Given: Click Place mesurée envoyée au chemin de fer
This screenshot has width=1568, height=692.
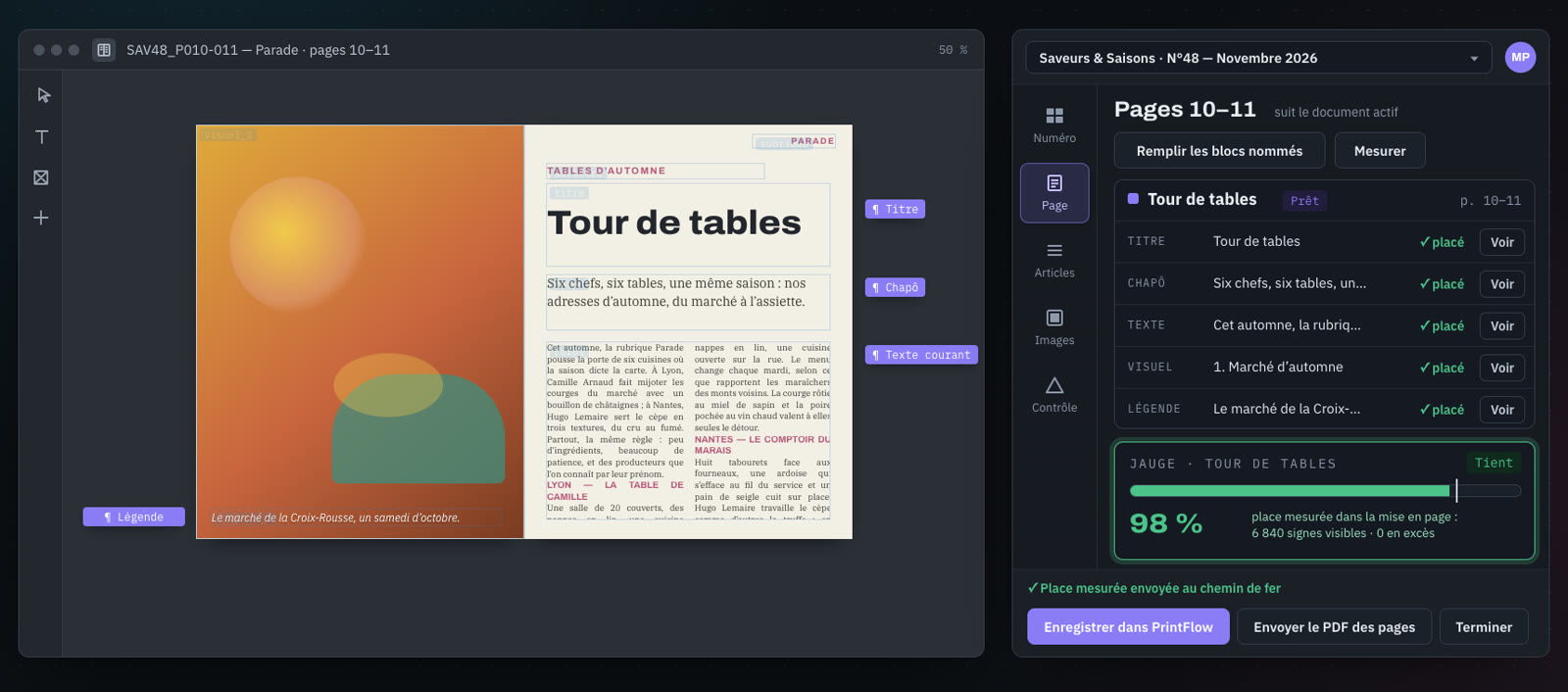Looking at the screenshot, I should tap(1153, 589).
